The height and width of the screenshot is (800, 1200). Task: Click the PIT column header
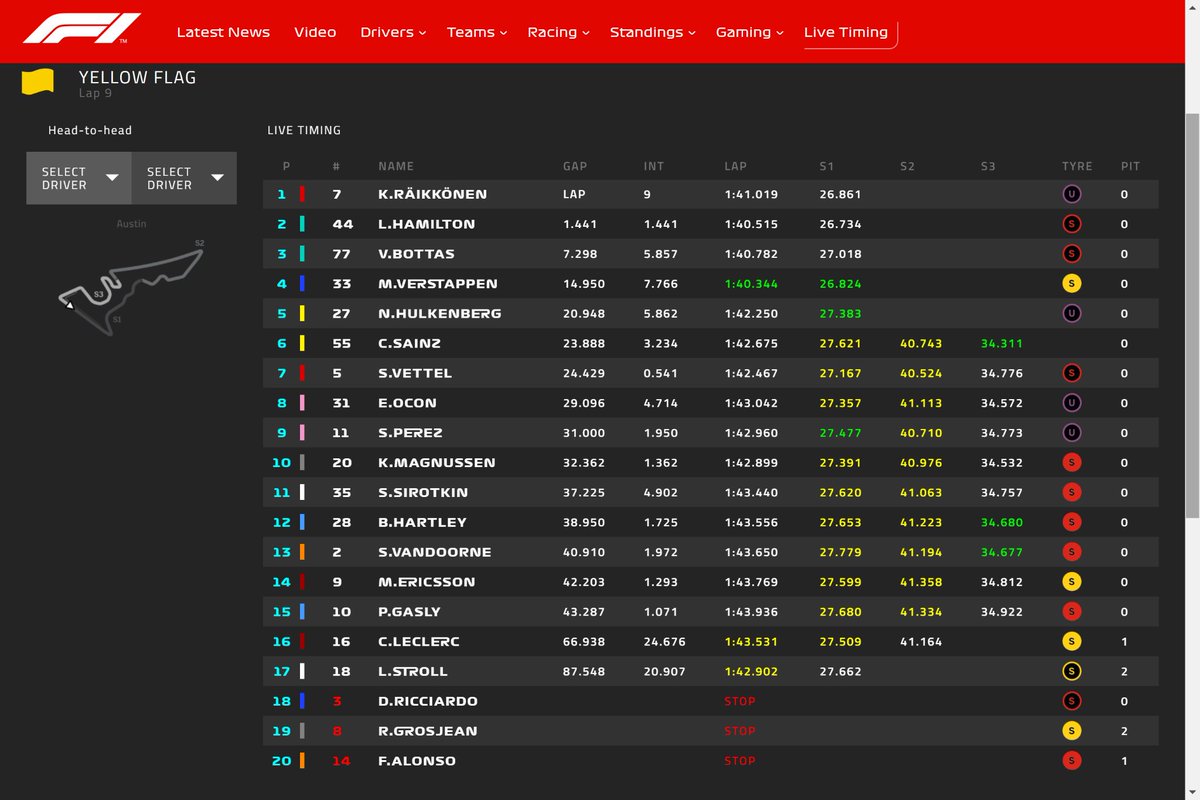point(1130,166)
